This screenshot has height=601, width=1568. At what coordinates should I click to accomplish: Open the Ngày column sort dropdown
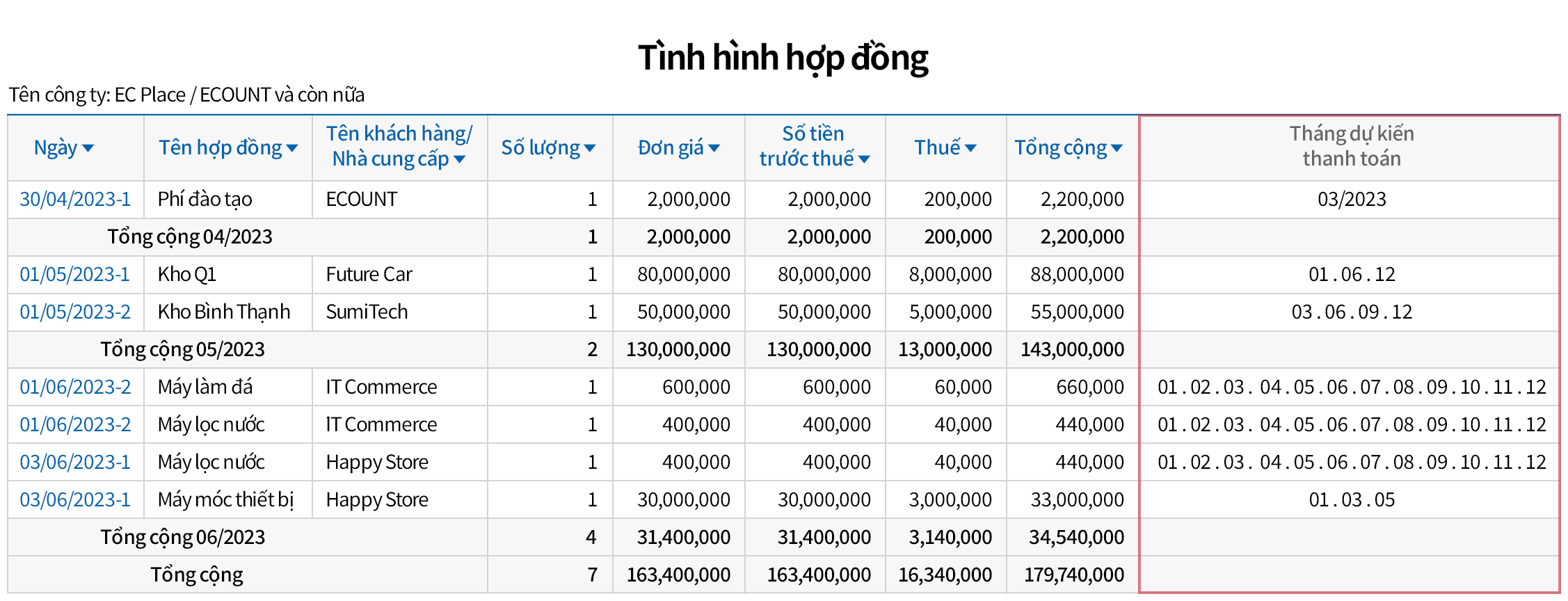[x=88, y=148]
